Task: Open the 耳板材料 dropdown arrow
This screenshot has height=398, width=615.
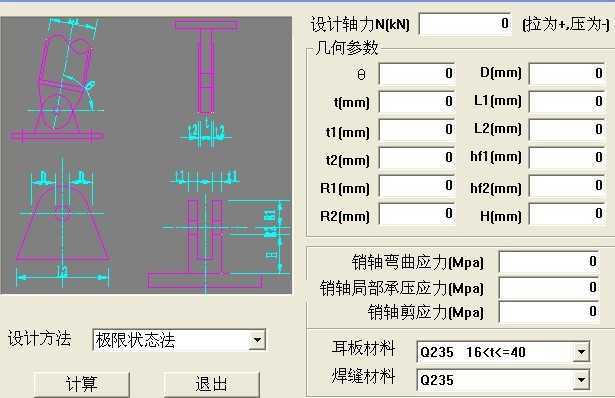Action: click(581, 352)
